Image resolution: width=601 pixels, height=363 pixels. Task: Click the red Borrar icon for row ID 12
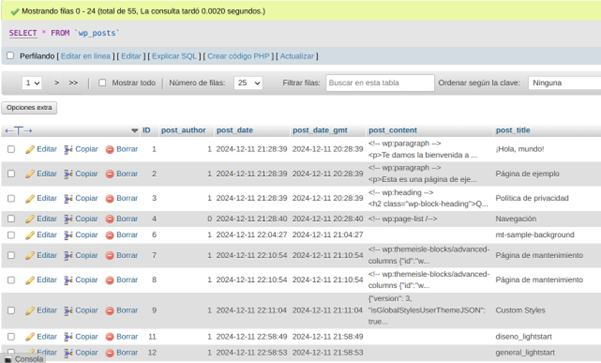(110, 353)
